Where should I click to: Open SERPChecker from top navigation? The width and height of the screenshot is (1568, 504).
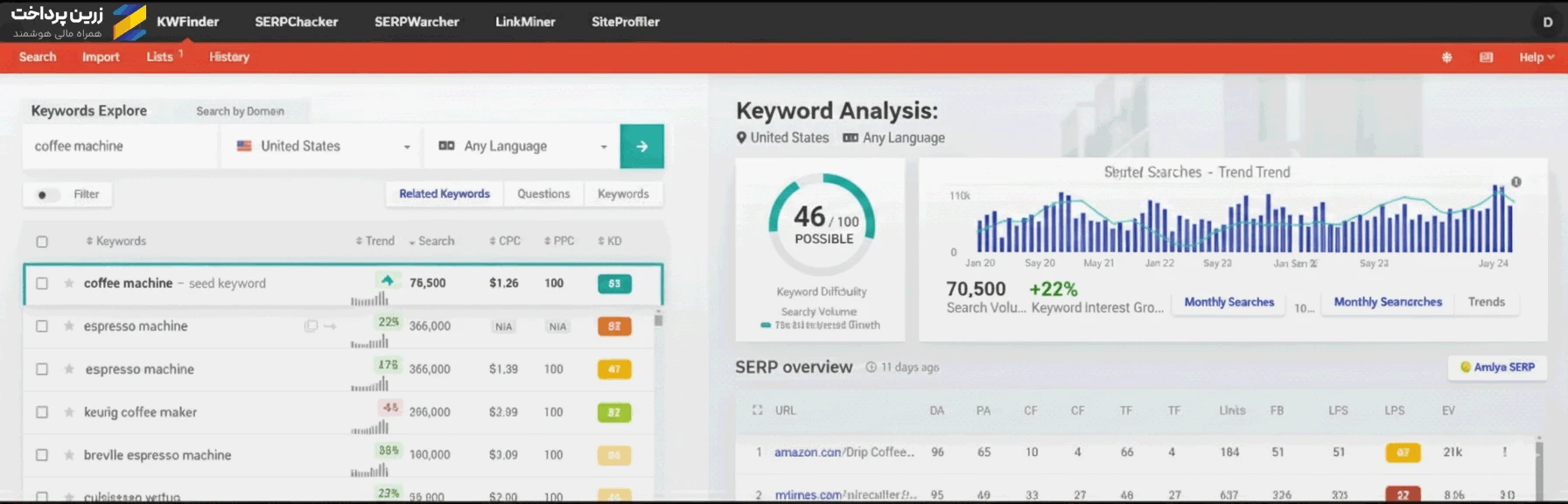tap(297, 22)
